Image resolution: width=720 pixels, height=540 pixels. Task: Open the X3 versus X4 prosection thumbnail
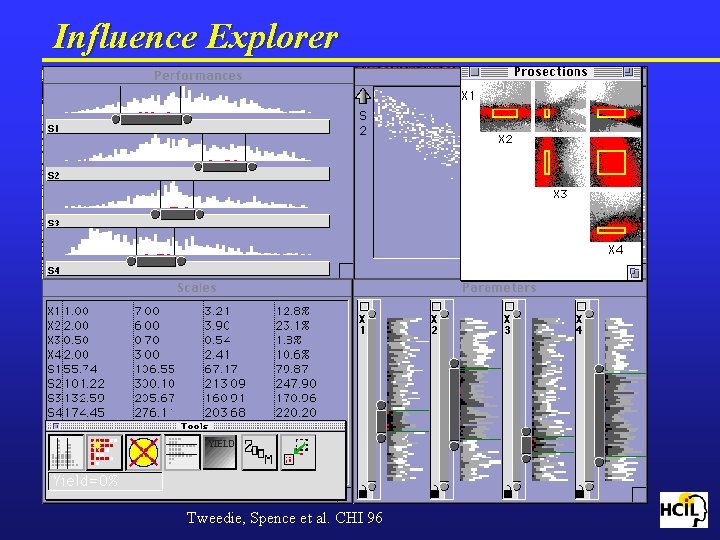tap(615, 217)
